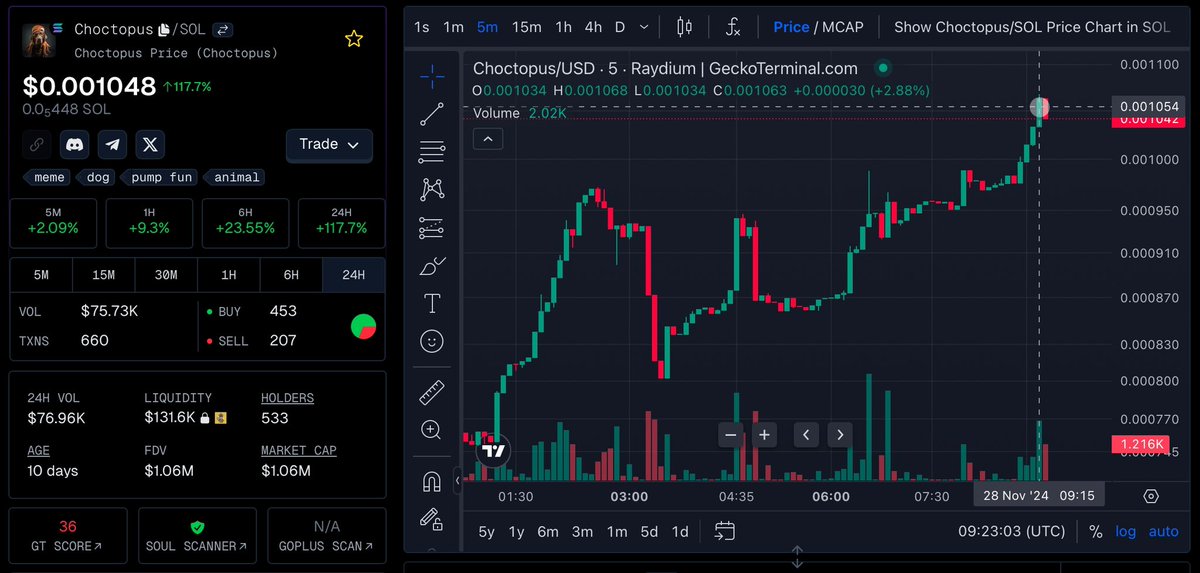This screenshot has width=1200, height=573.
Task: Open chart settings gear near time axis
Action: (x=1151, y=496)
